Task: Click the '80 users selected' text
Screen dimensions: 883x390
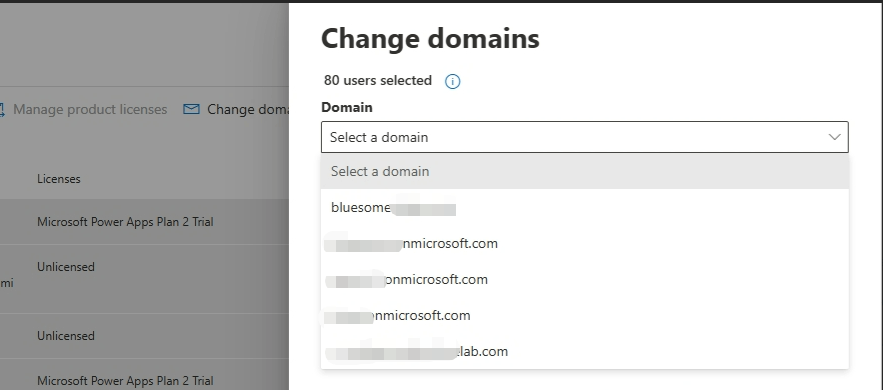Action: point(378,80)
